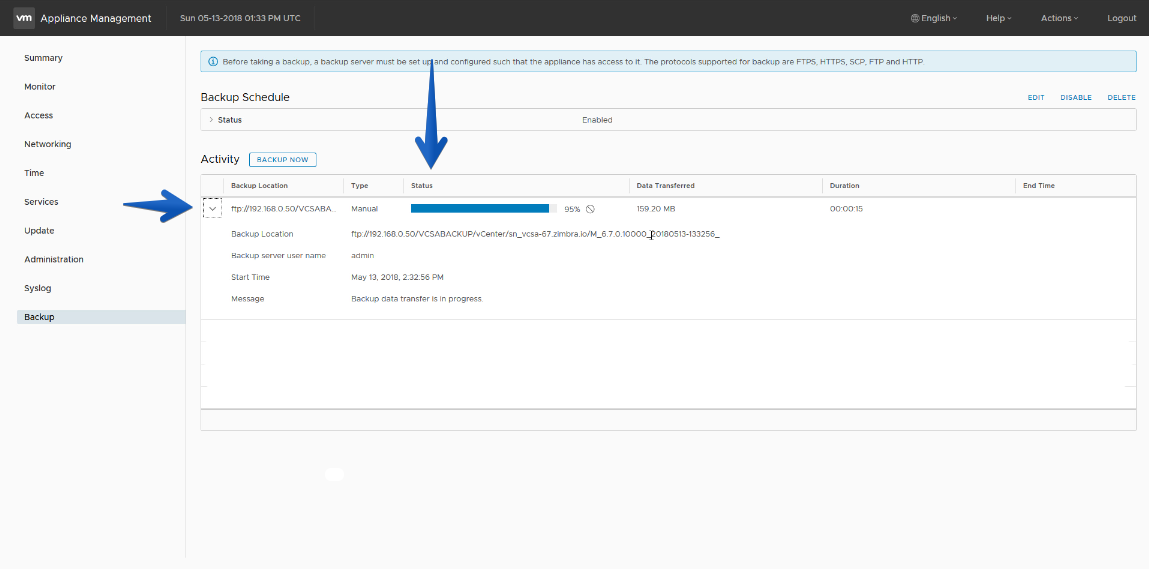
Task: Click the info icon in the blue banner
Action: tap(213, 62)
